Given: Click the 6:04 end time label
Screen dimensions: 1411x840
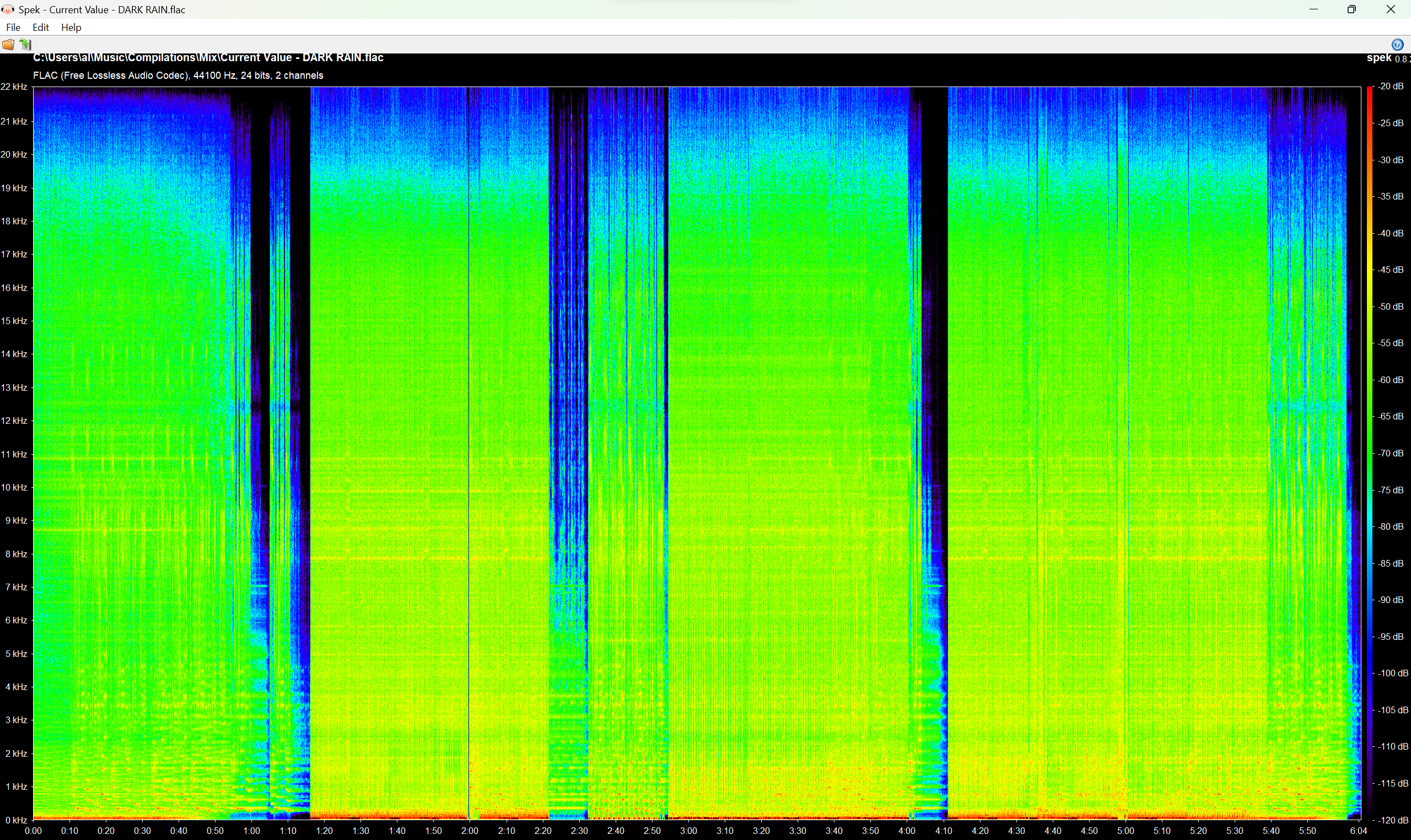Looking at the screenshot, I should [x=1359, y=831].
